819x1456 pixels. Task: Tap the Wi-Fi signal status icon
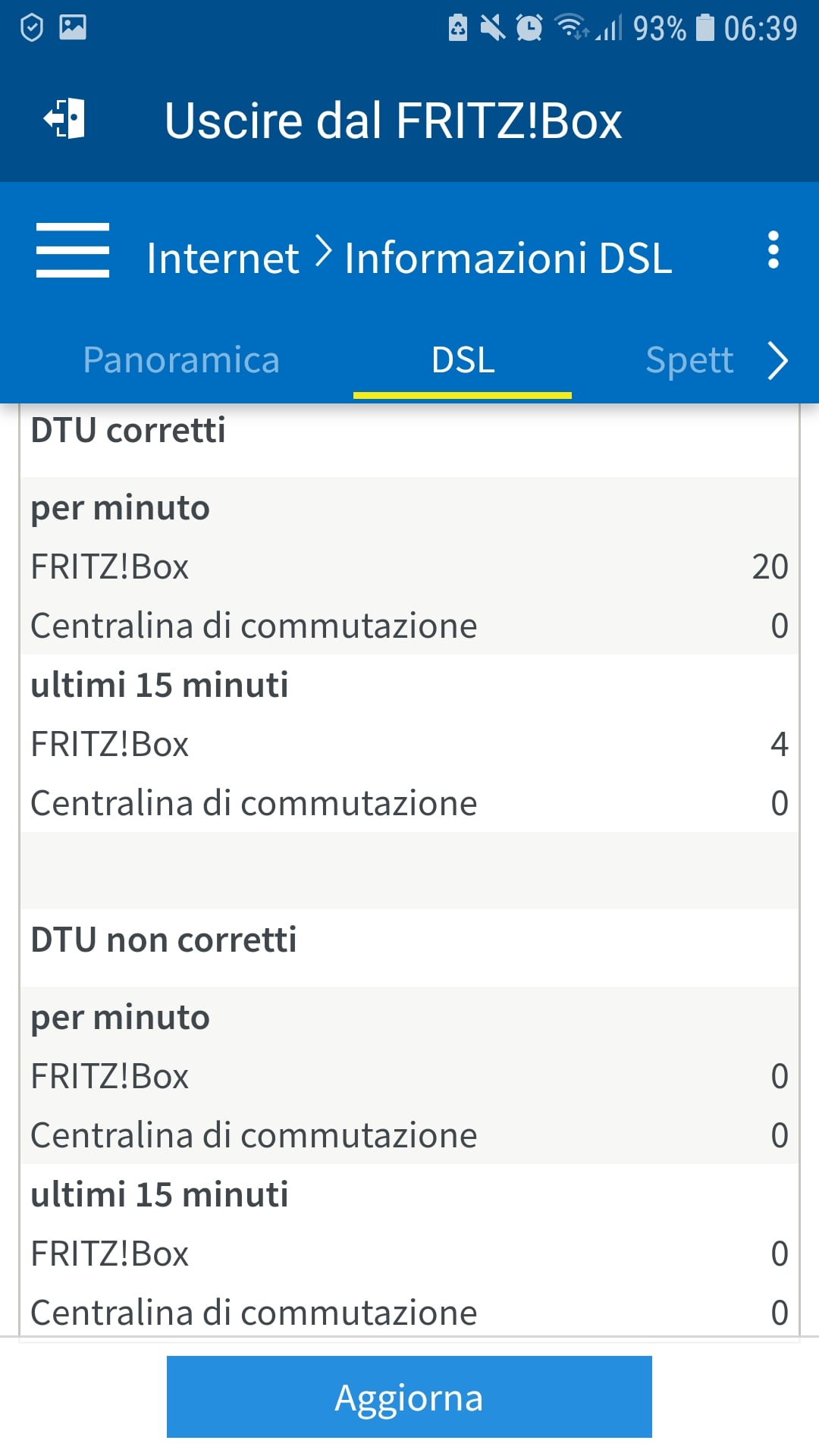(x=570, y=27)
